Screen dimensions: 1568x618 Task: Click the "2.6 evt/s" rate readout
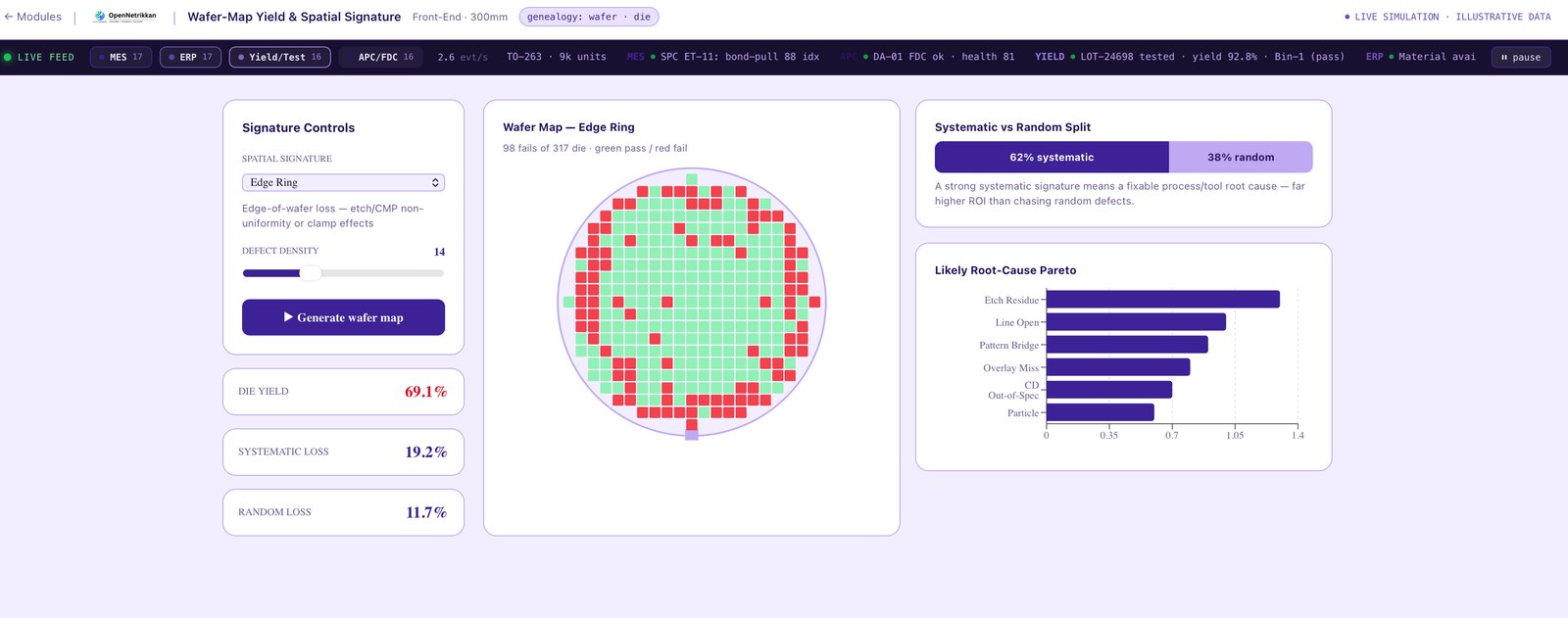coord(463,57)
